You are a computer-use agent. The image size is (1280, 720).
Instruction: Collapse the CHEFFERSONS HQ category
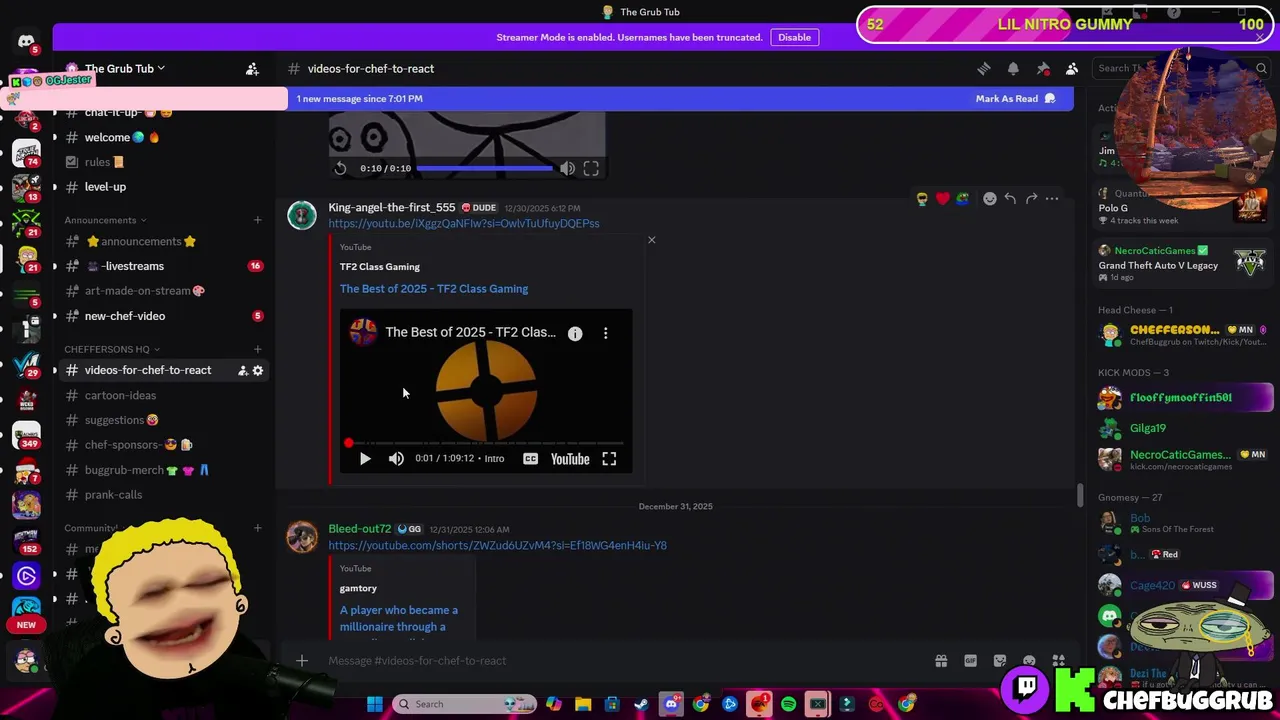(x=112, y=349)
